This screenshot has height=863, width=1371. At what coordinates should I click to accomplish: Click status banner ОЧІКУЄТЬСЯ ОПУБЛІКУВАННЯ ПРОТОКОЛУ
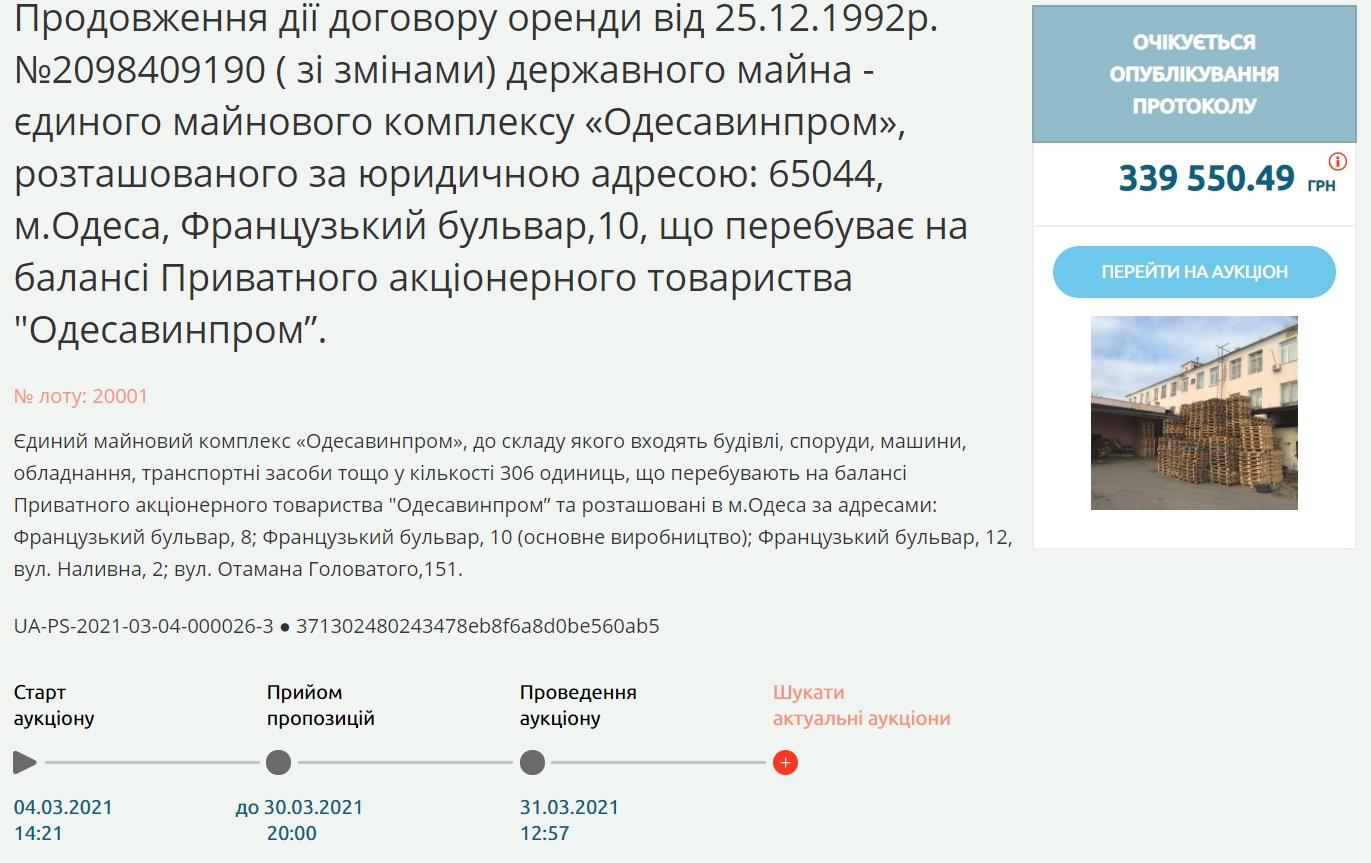point(1194,74)
